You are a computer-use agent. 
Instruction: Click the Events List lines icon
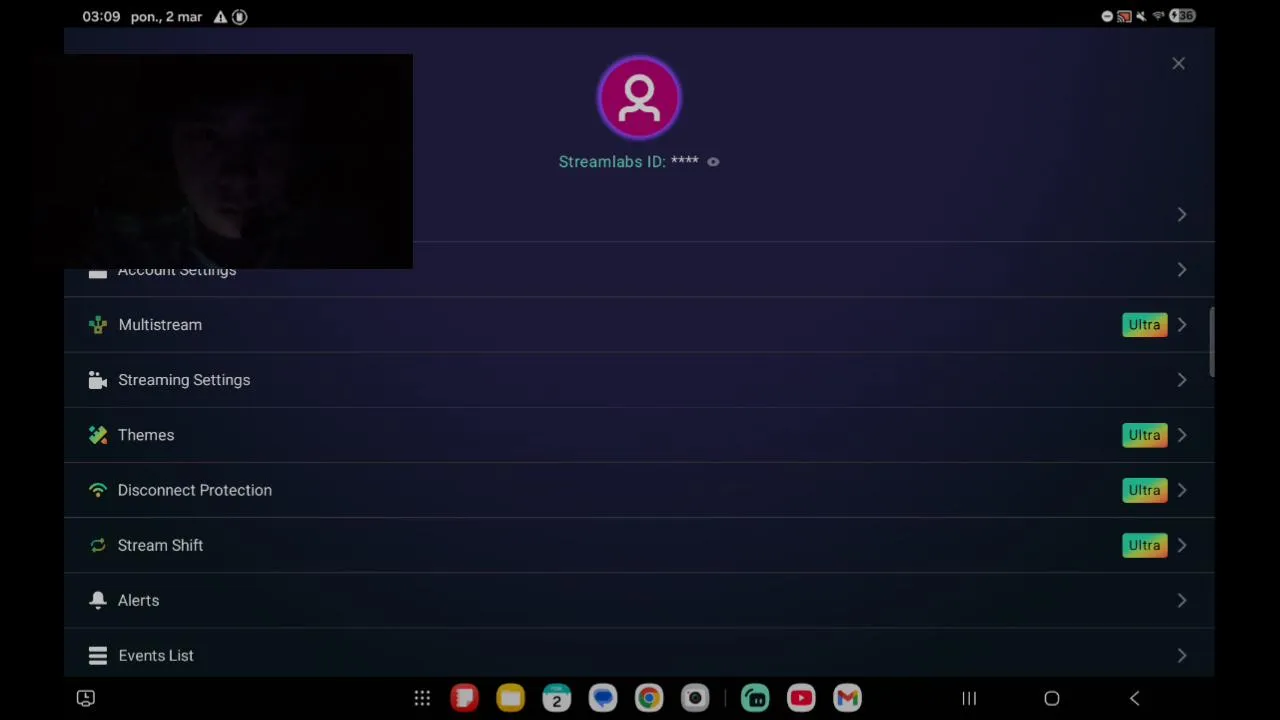[97, 655]
